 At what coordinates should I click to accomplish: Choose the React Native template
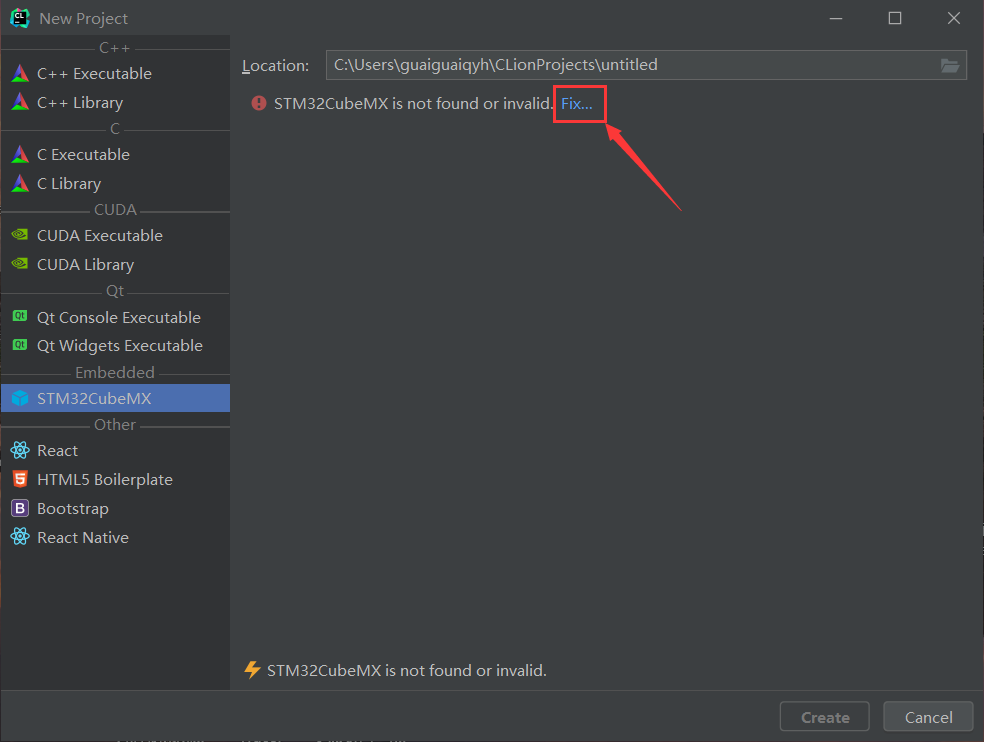click(x=115, y=537)
